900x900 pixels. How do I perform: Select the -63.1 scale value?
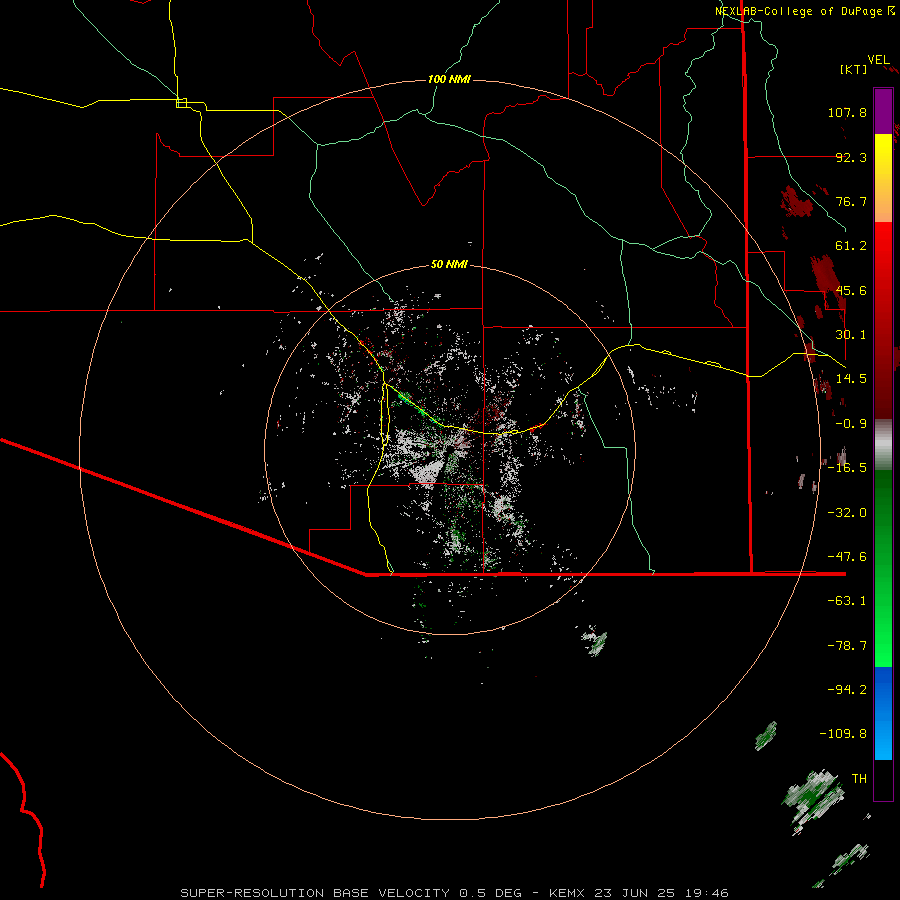pos(847,601)
